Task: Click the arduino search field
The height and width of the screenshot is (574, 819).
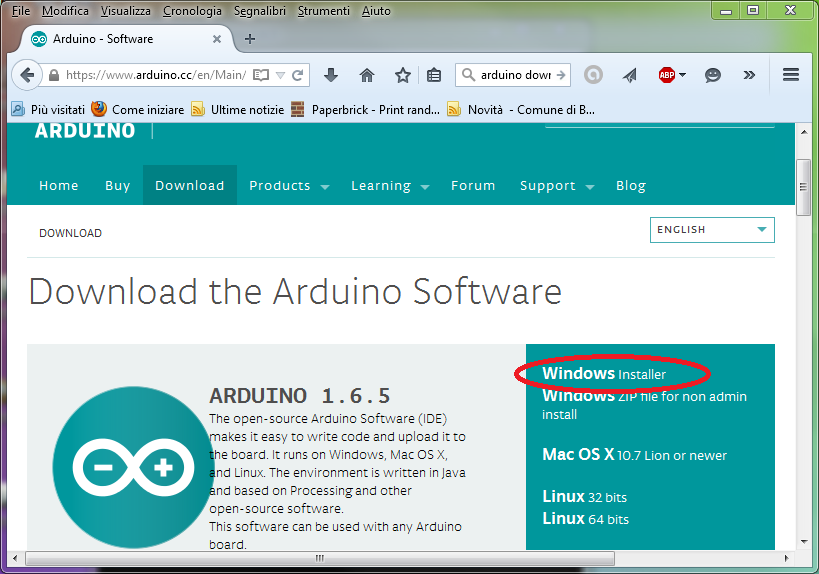Action: click(x=515, y=75)
